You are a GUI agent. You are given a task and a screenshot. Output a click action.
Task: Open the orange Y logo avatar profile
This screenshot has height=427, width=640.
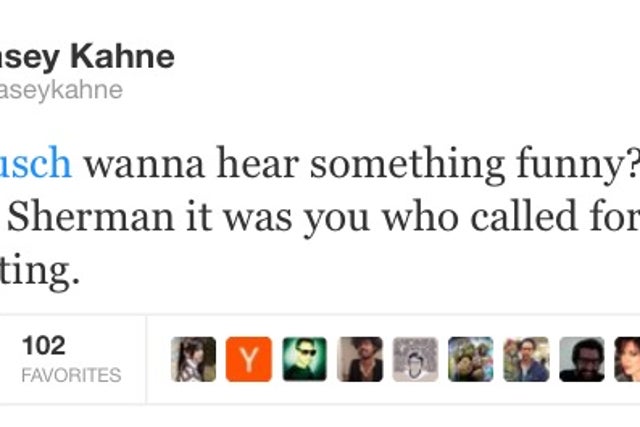coord(249,359)
